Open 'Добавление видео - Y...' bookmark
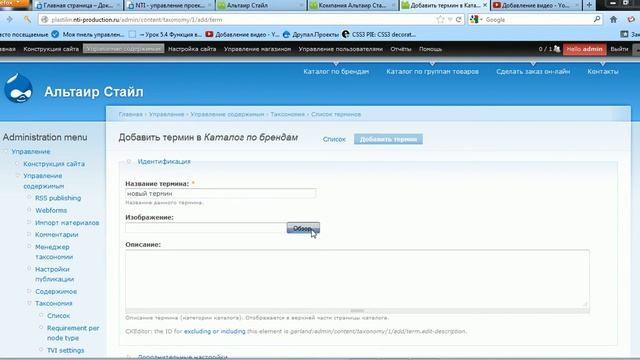Viewport: 640px width, 360px height. point(242,35)
